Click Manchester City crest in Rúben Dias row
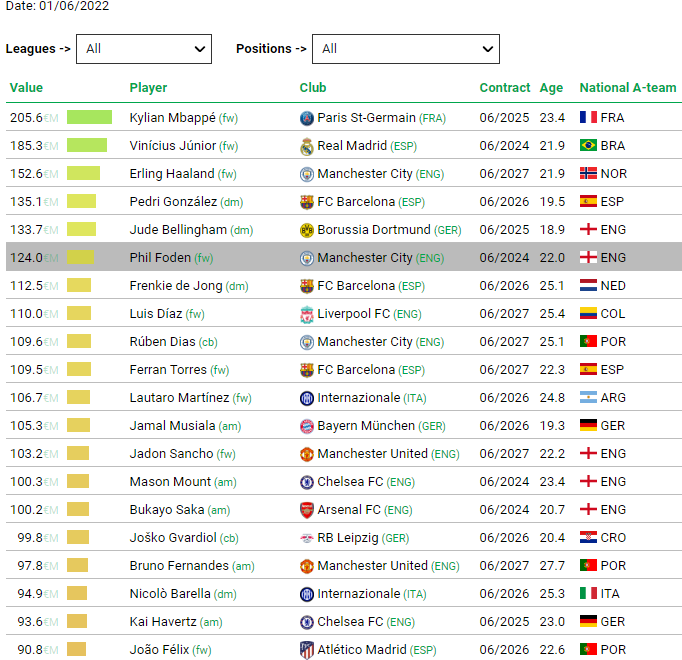 307,342
